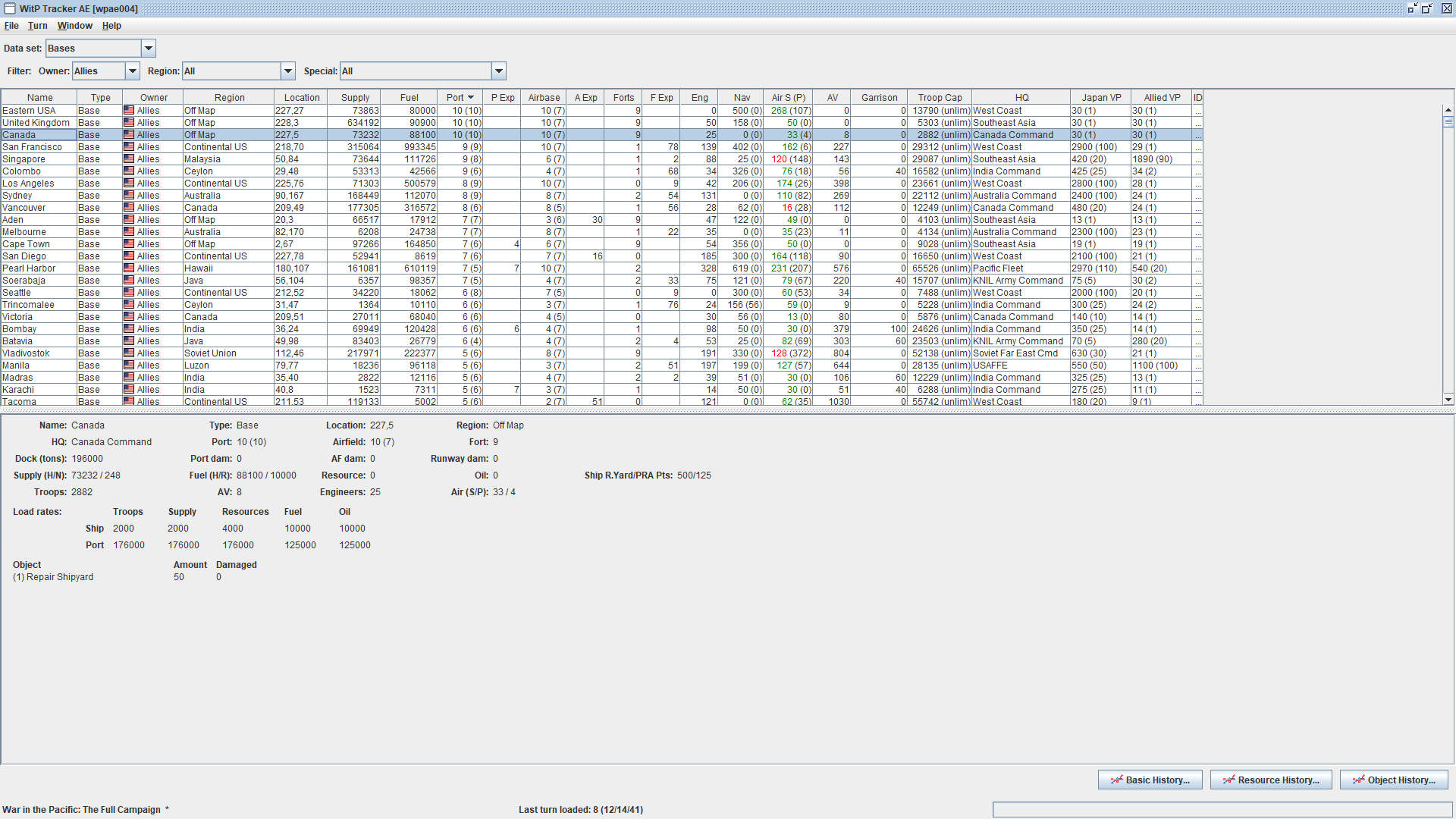Click the Soviet Far East Cmd HQ cell
1456x819 pixels.
point(1021,353)
